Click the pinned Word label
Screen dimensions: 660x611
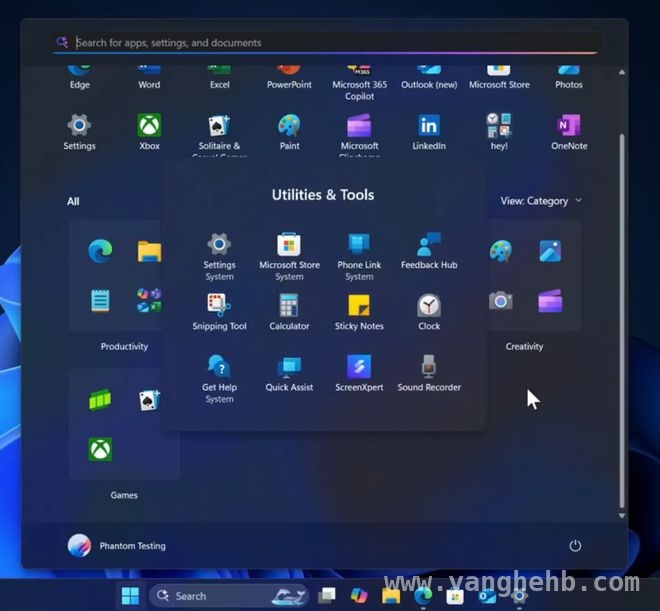point(149,85)
